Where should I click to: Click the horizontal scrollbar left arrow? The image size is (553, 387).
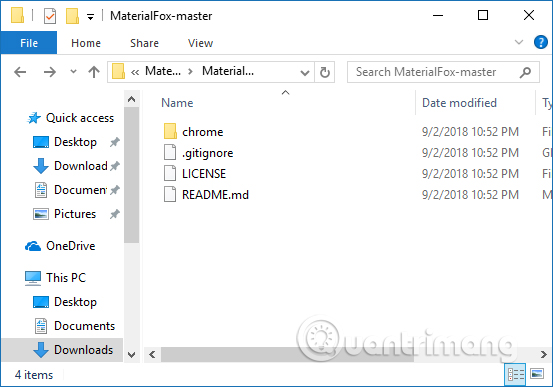coord(152,354)
